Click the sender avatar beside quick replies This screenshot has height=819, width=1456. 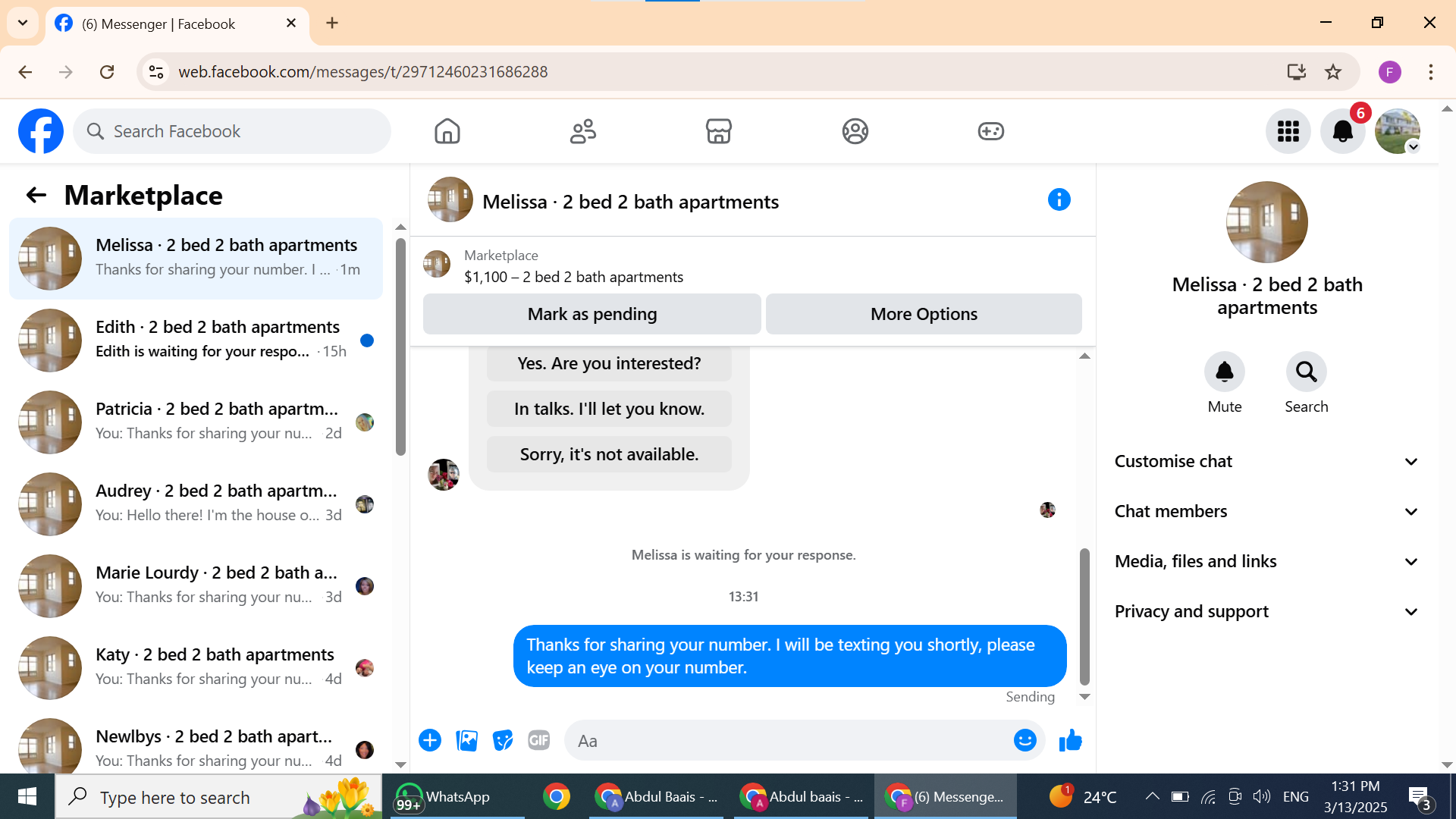coord(444,475)
